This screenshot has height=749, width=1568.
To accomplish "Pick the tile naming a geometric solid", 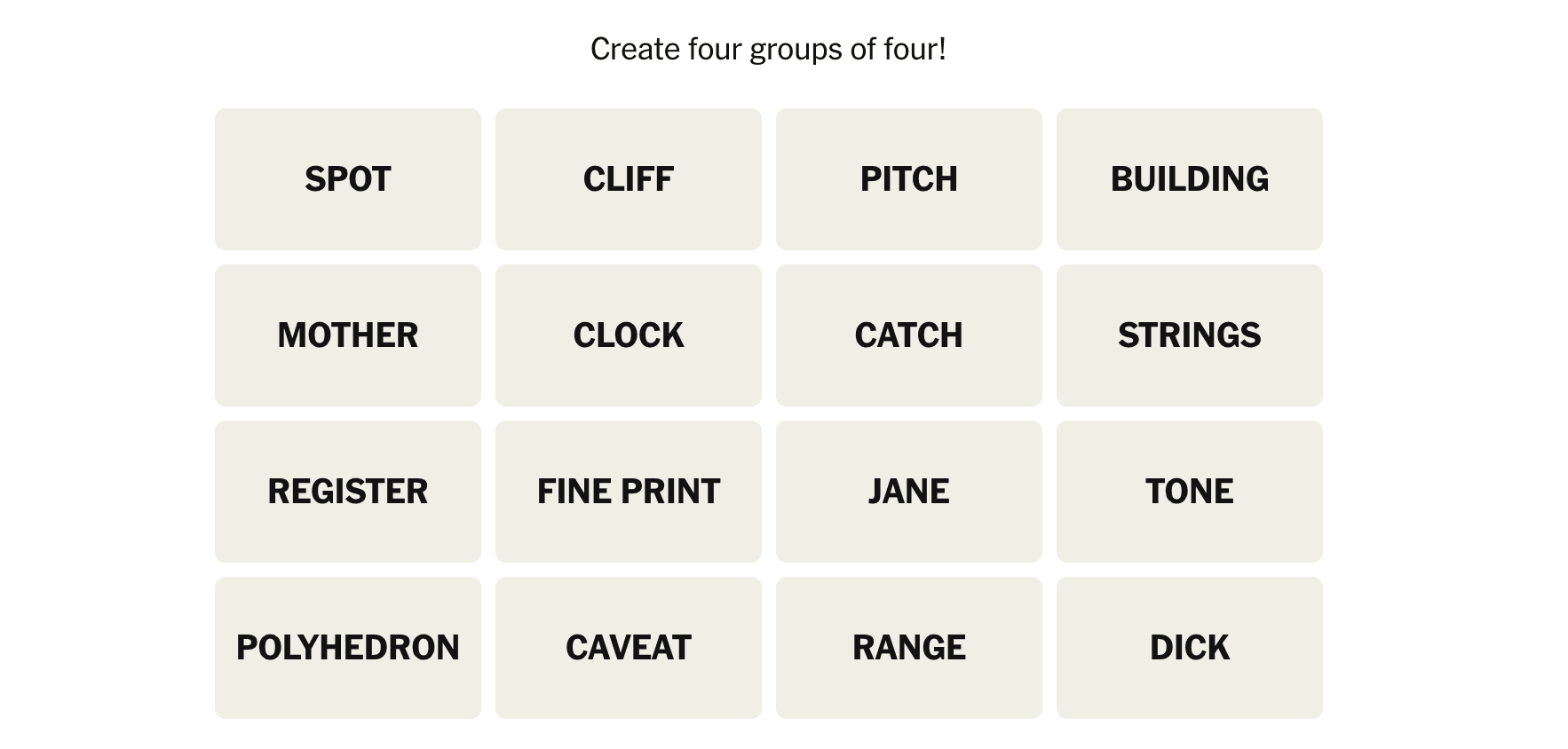I will (347, 648).
